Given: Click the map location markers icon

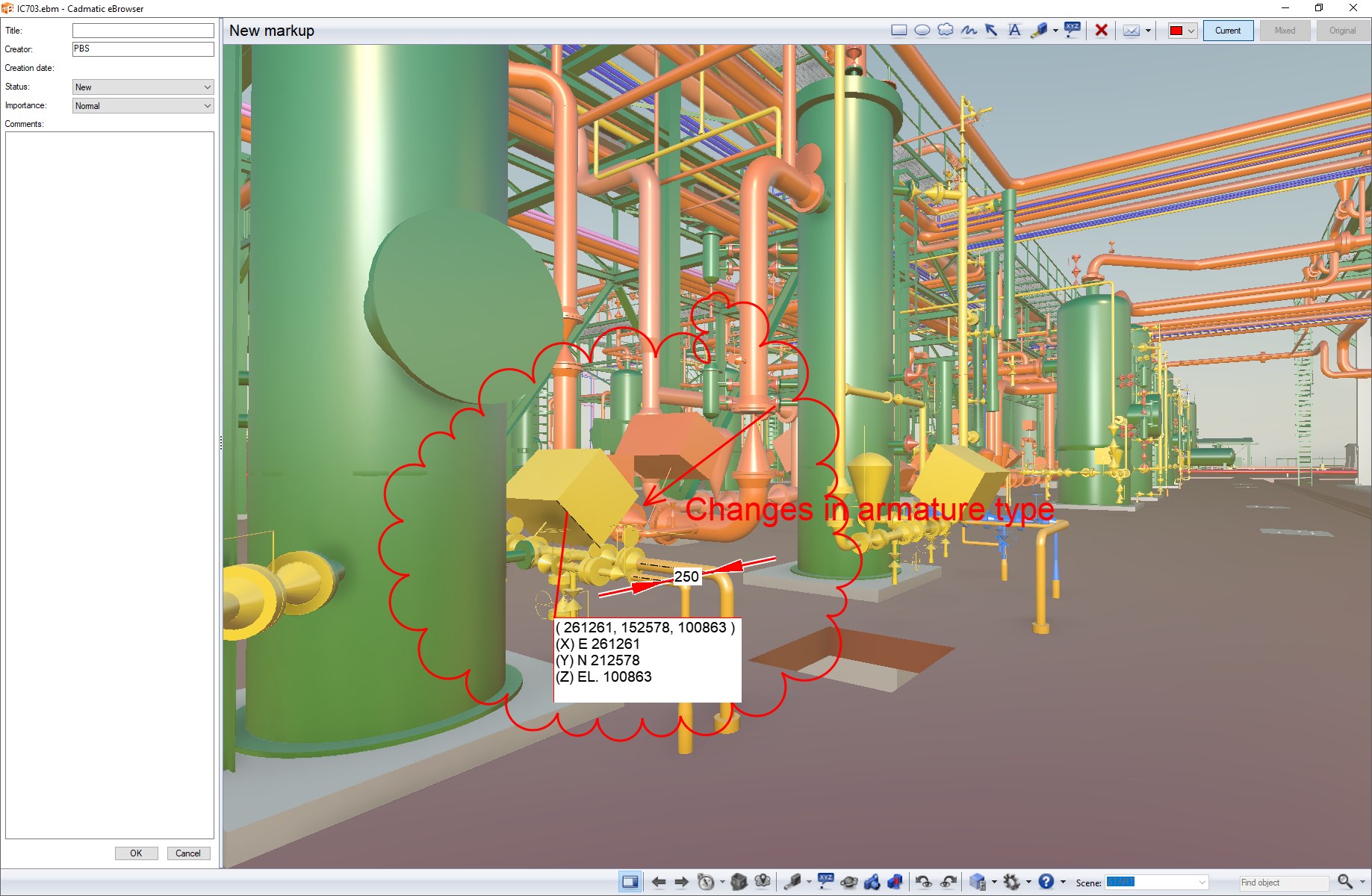Looking at the screenshot, I should [x=762, y=882].
